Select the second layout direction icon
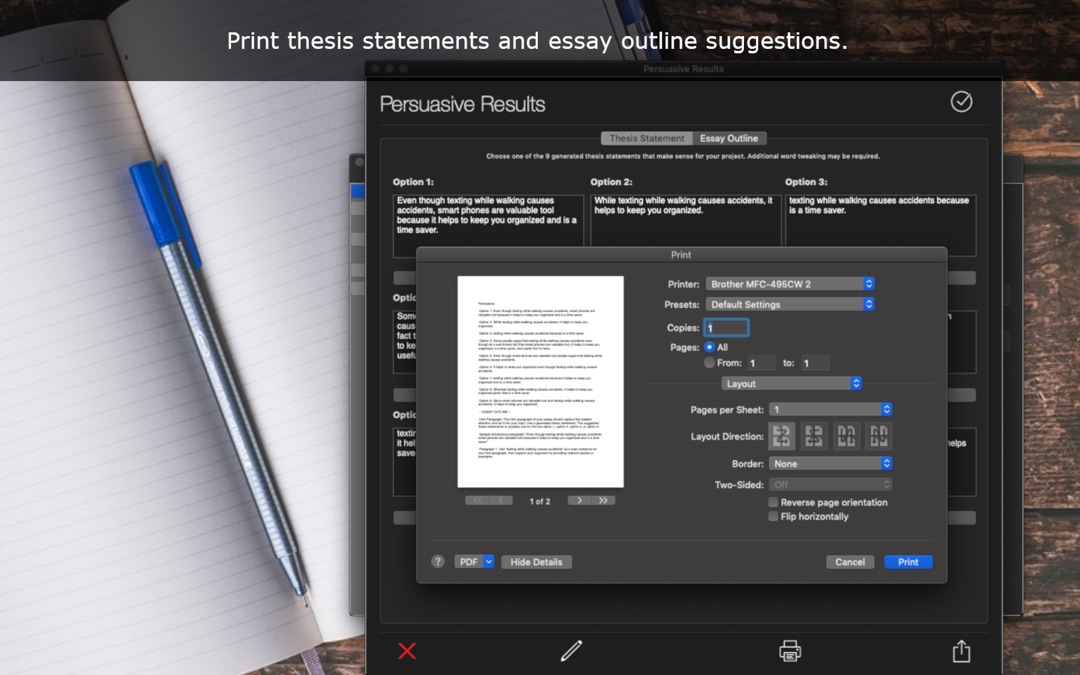The width and height of the screenshot is (1080, 675). tap(814, 436)
